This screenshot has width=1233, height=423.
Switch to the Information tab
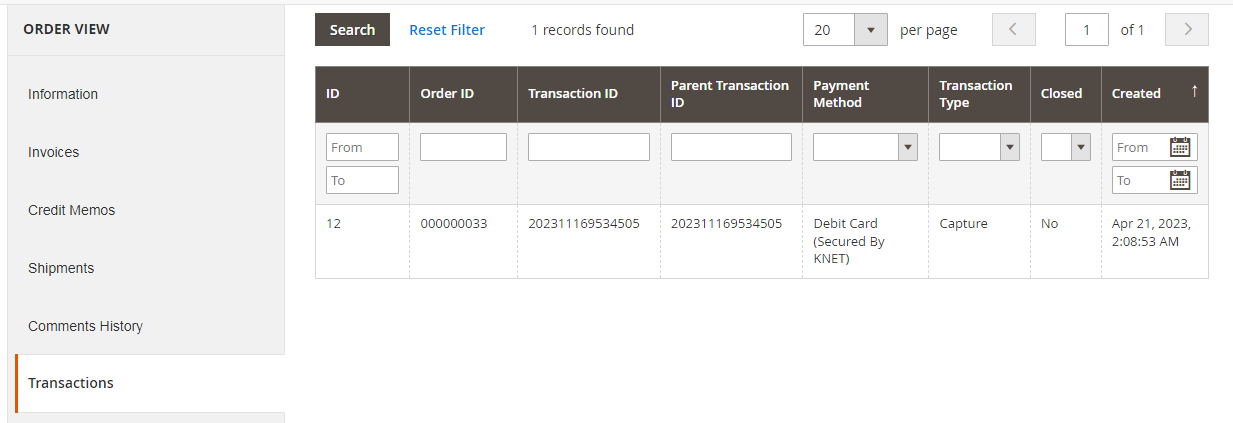63,94
